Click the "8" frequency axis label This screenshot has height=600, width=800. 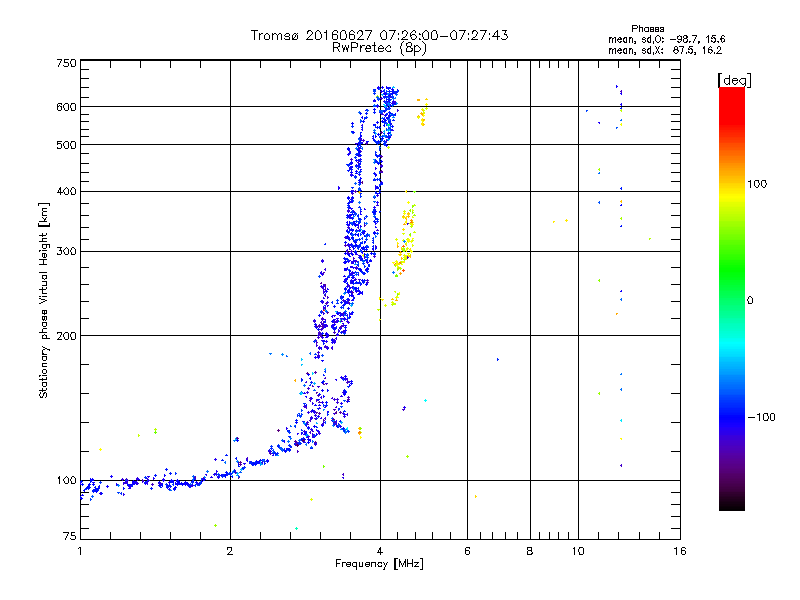pyautogui.click(x=530, y=551)
